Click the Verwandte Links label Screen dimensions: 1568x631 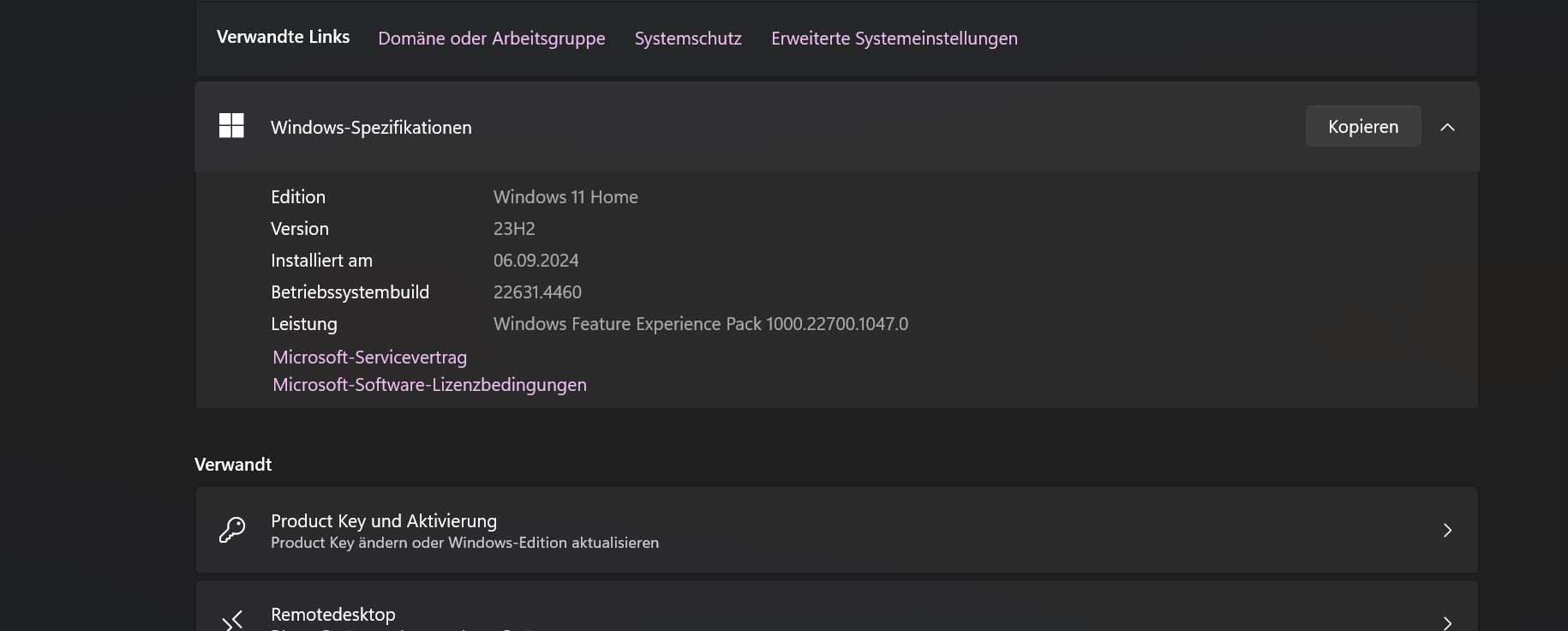click(x=283, y=37)
